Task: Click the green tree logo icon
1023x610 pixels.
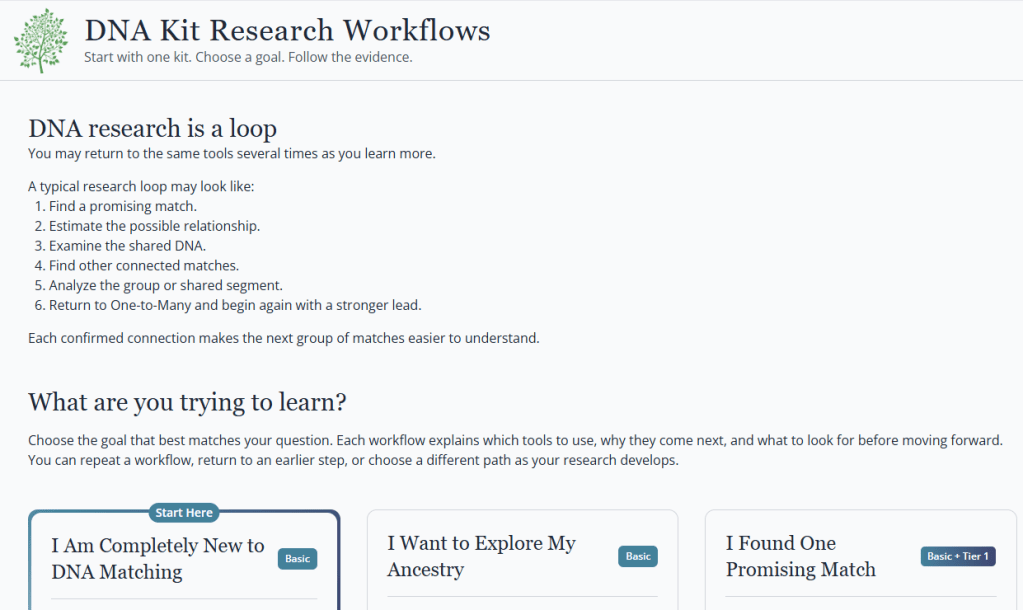Action: click(x=41, y=40)
